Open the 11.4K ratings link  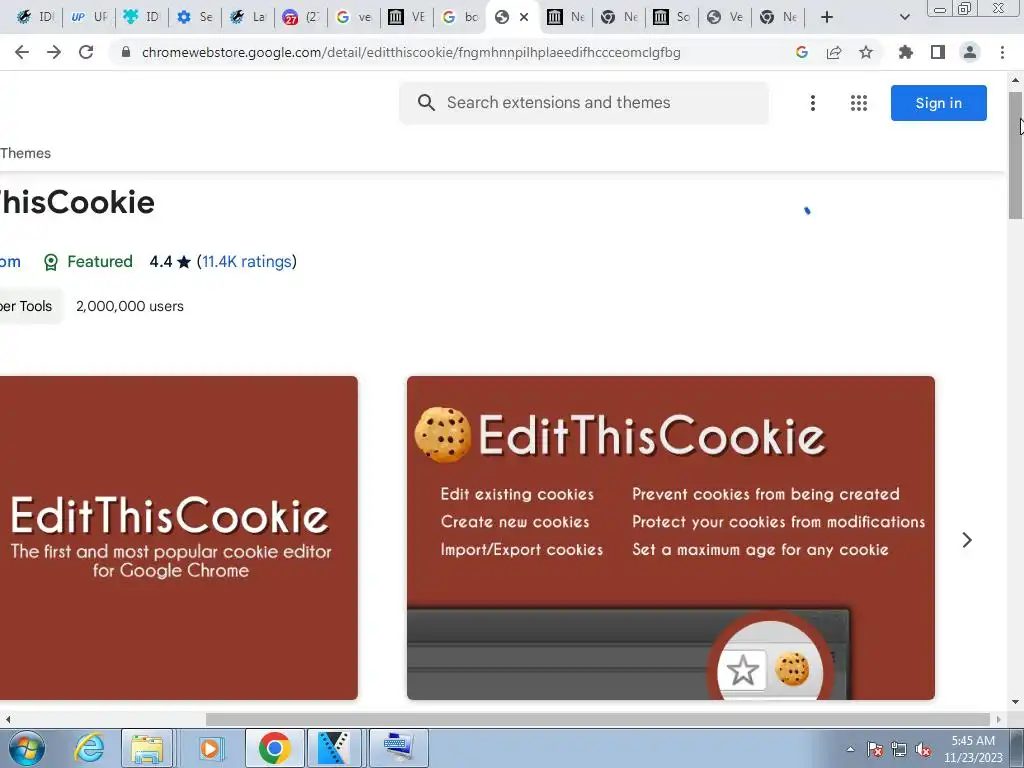[247, 261]
